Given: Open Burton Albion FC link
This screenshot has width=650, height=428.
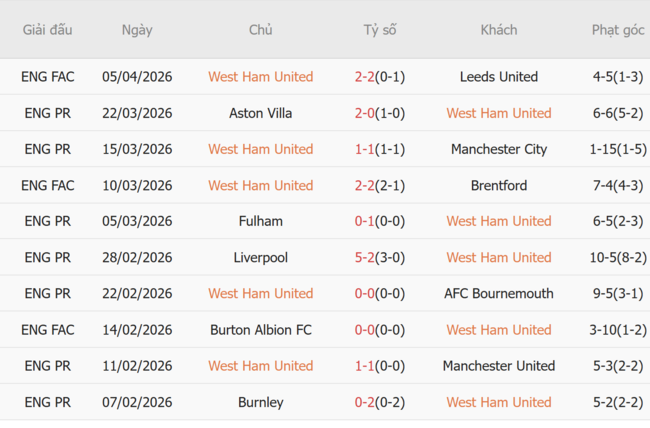Looking at the screenshot, I should click(260, 329).
